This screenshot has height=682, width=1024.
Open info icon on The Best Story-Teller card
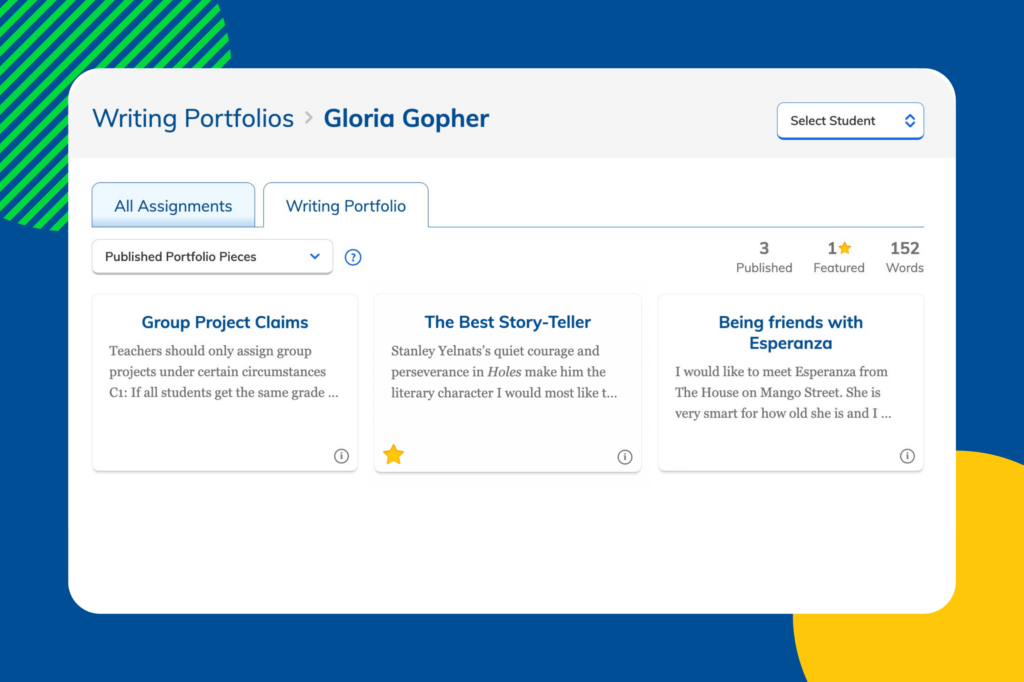[x=624, y=456]
